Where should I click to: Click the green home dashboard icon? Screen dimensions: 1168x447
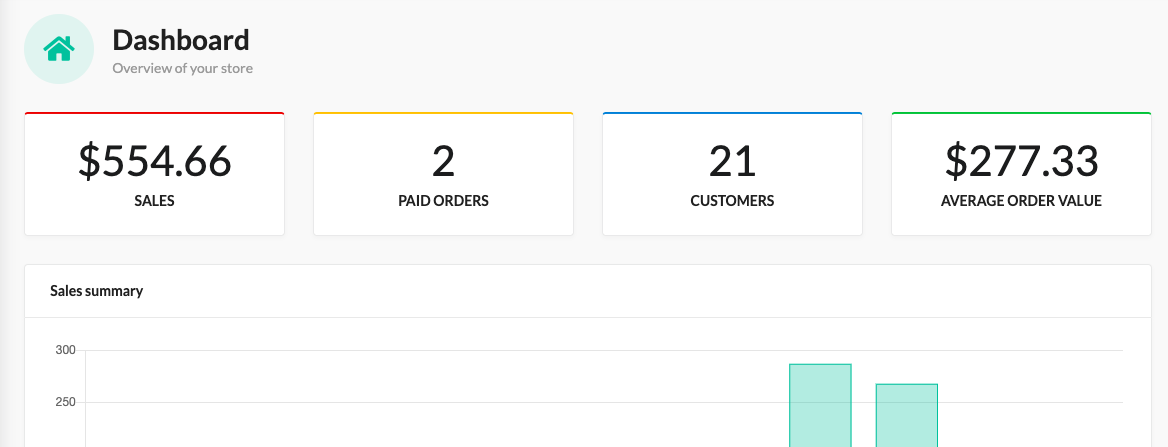(x=59, y=49)
